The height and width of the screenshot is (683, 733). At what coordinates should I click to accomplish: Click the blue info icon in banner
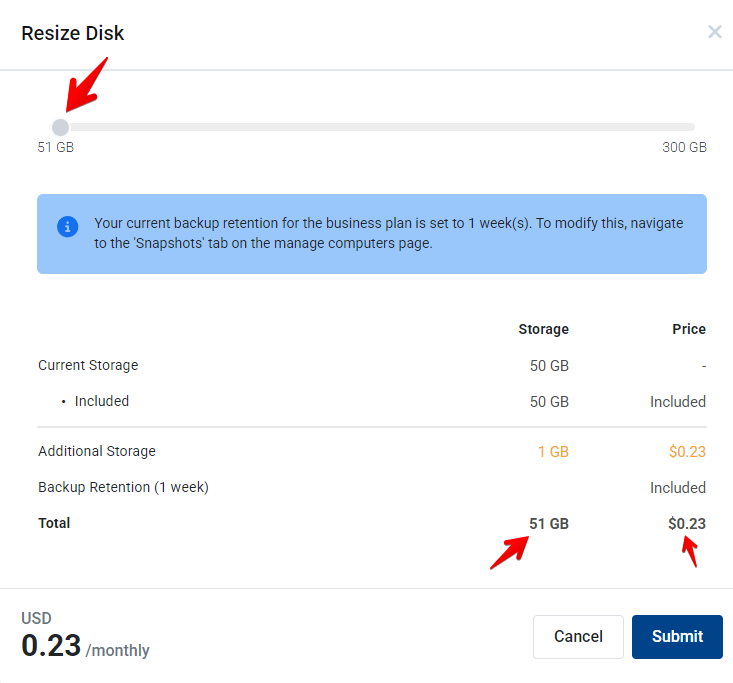tap(67, 225)
